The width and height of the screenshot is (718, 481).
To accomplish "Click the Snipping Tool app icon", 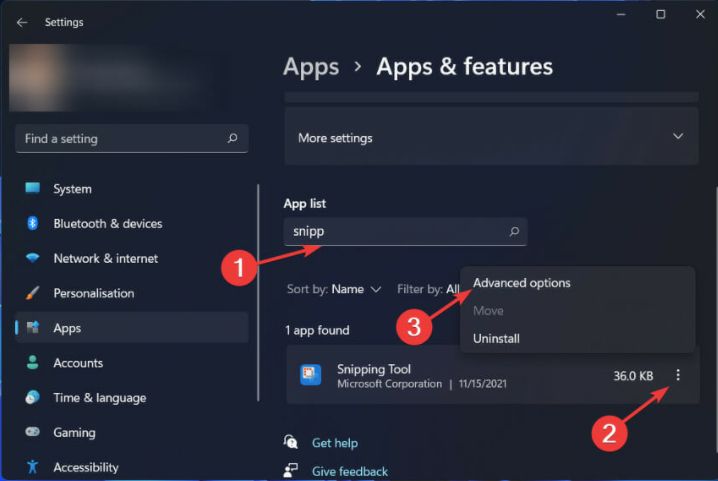I will pos(310,375).
